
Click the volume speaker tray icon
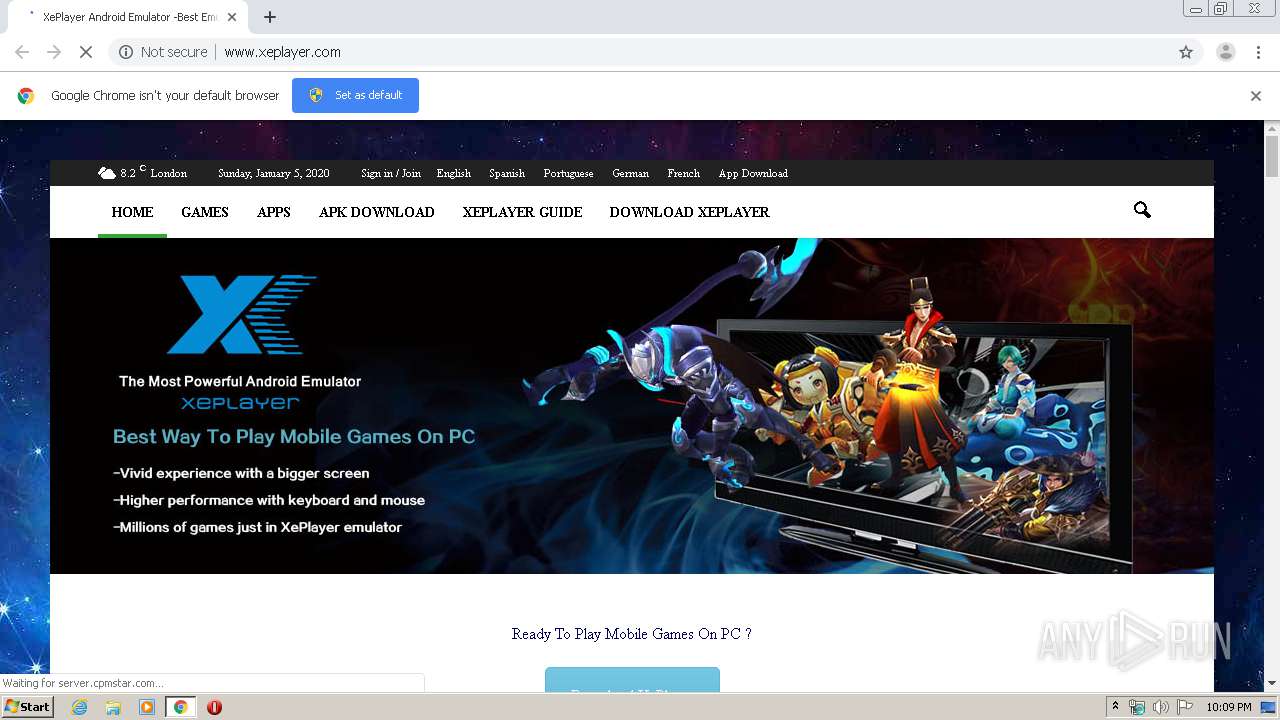click(1161, 707)
